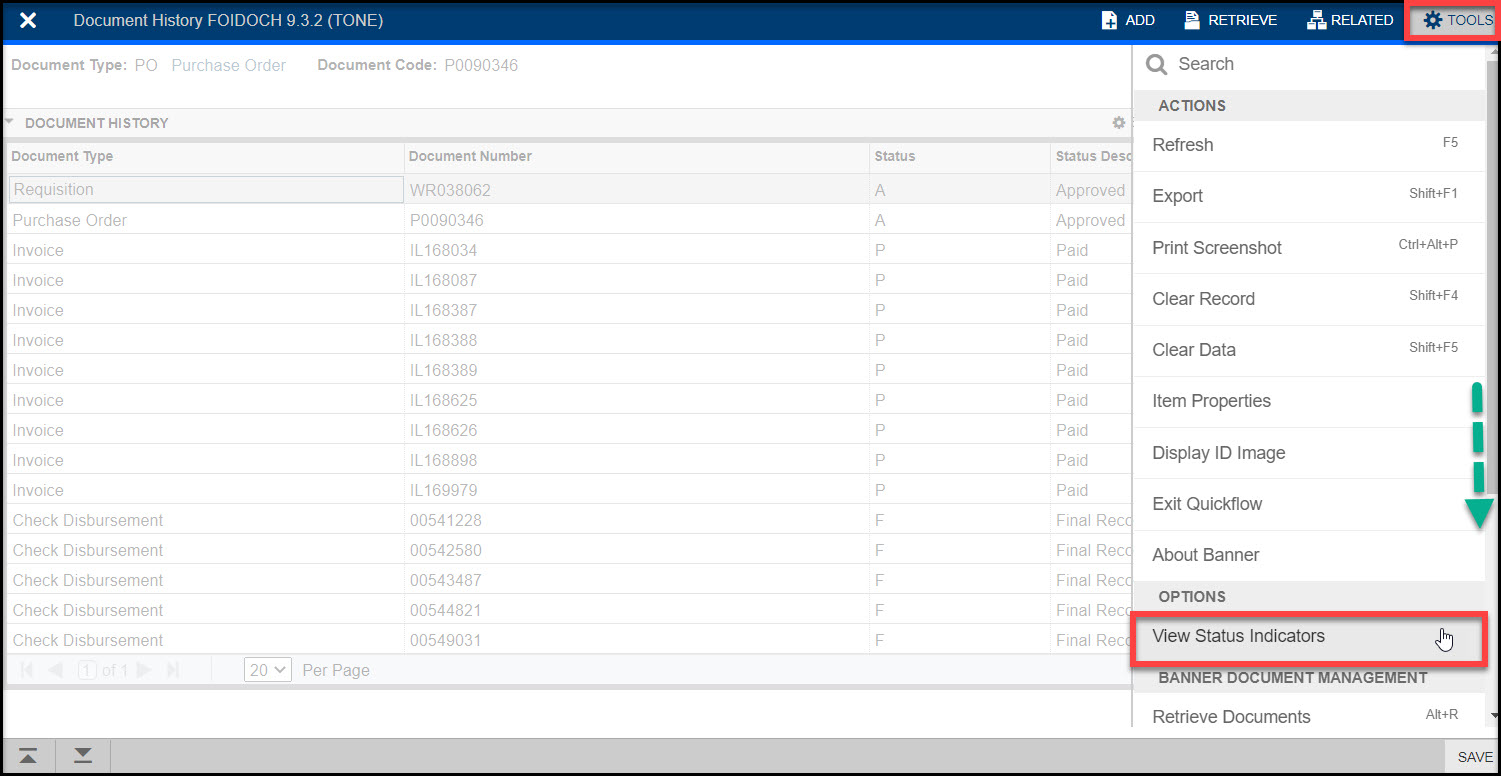The height and width of the screenshot is (776, 1501).
Task: Go to next page of records
Action: pos(144,670)
